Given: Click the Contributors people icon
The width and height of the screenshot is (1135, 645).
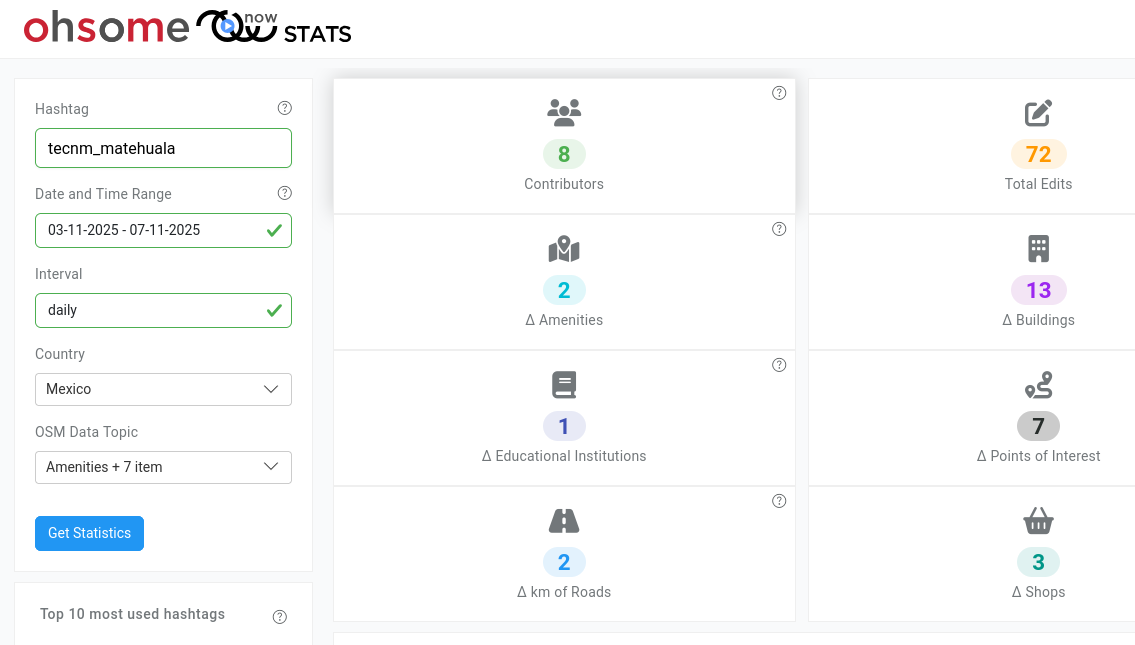Looking at the screenshot, I should click(x=564, y=112).
